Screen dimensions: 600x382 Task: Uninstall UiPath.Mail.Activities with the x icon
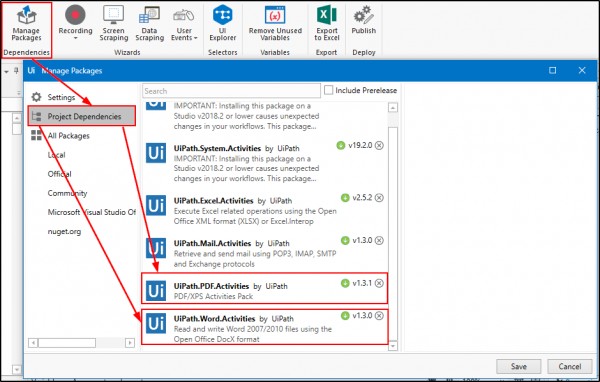[x=379, y=240]
